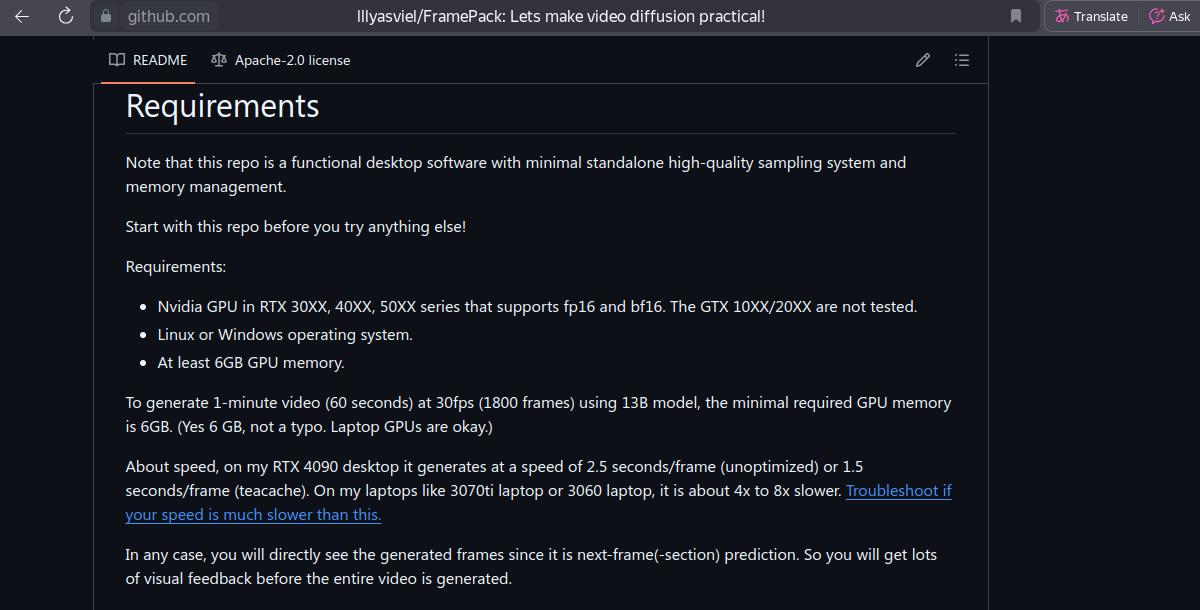Open the Apache-2.0 license tab
This screenshot has height=610, width=1200.
[292, 60]
